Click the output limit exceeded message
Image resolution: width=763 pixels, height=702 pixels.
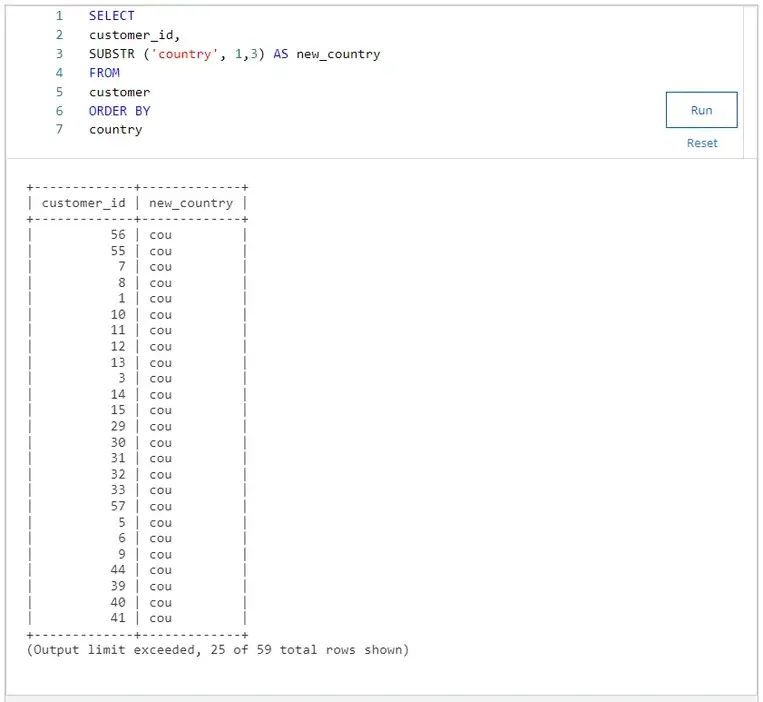[218, 650]
